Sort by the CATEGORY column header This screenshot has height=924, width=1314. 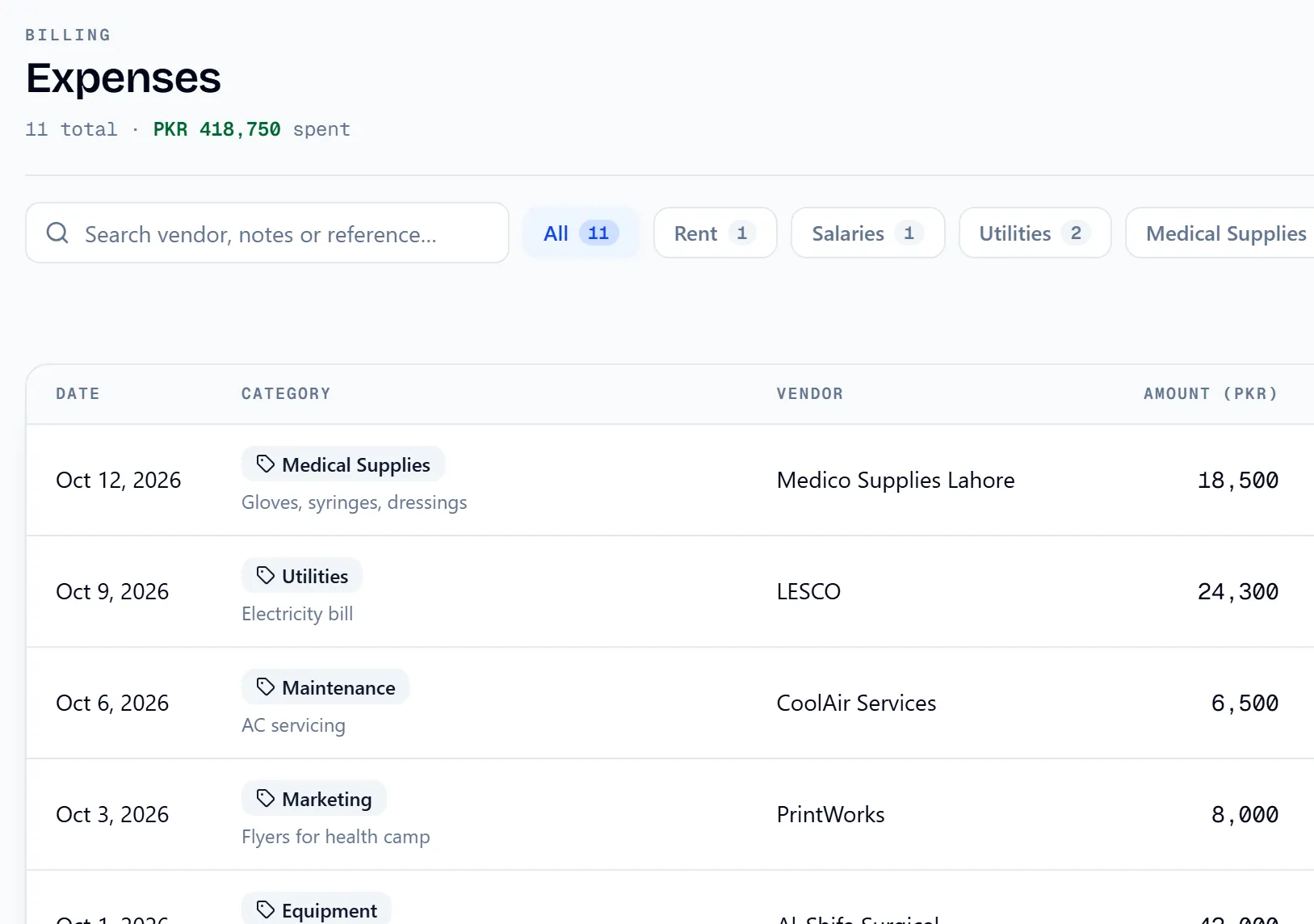[286, 393]
